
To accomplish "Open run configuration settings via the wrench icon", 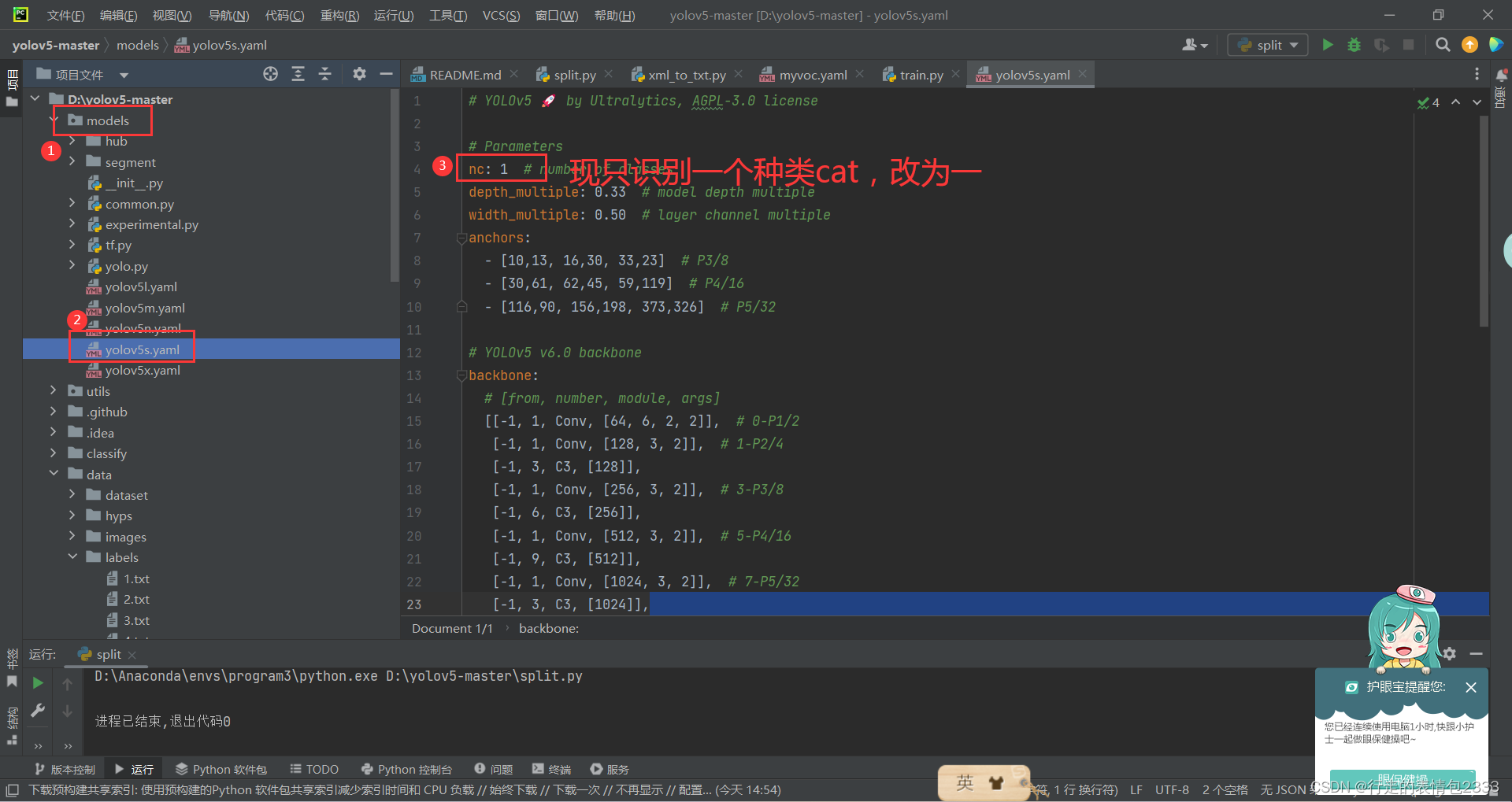I will pyautogui.click(x=37, y=711).
